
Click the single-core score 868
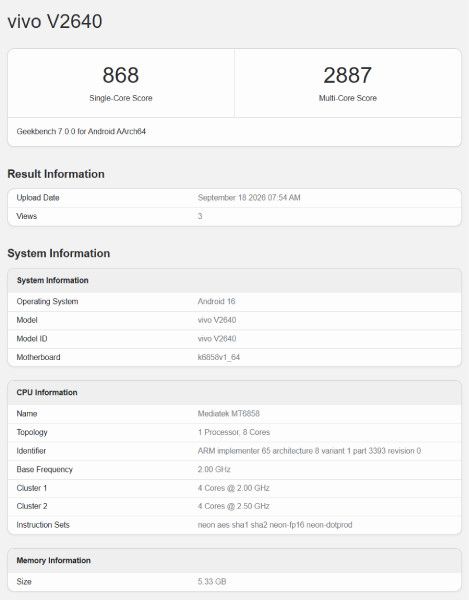[121, 75]
